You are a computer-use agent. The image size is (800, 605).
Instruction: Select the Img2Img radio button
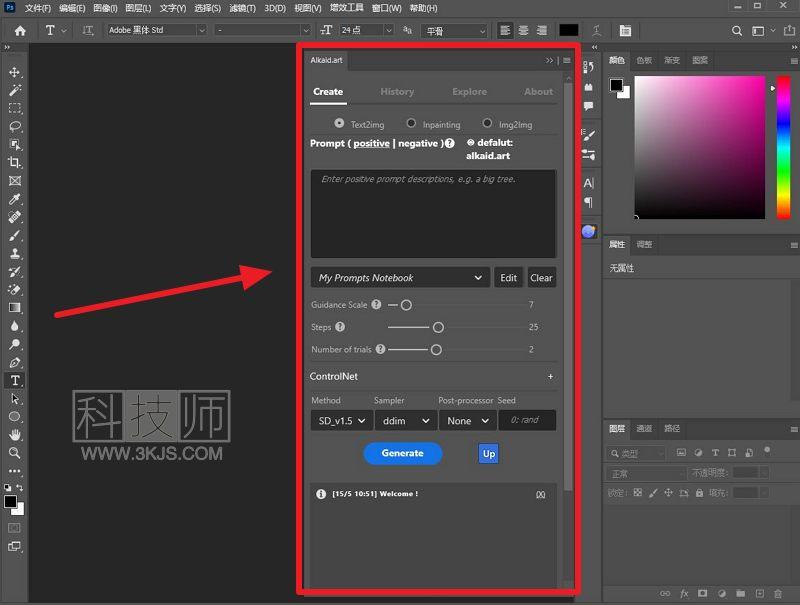tap(487, 123)
